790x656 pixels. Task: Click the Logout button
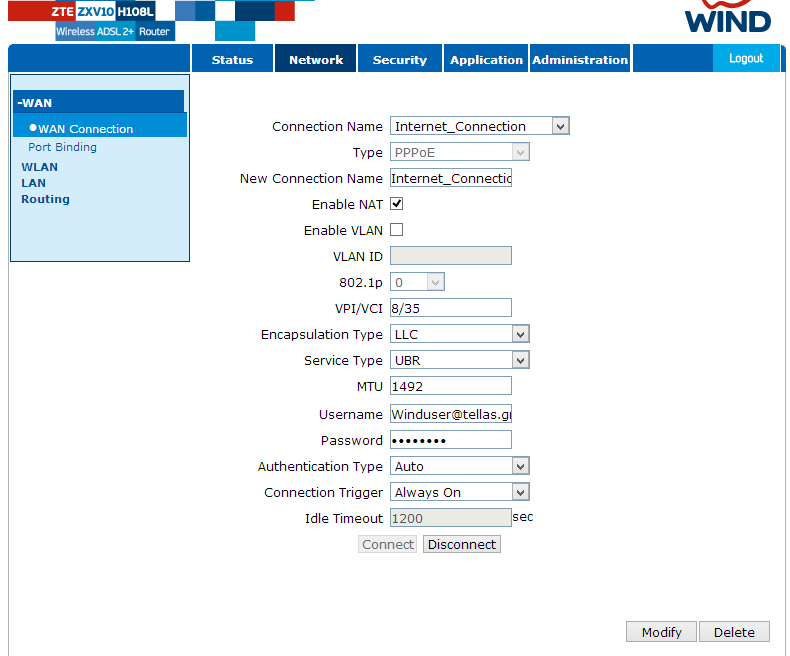[746, 58]
